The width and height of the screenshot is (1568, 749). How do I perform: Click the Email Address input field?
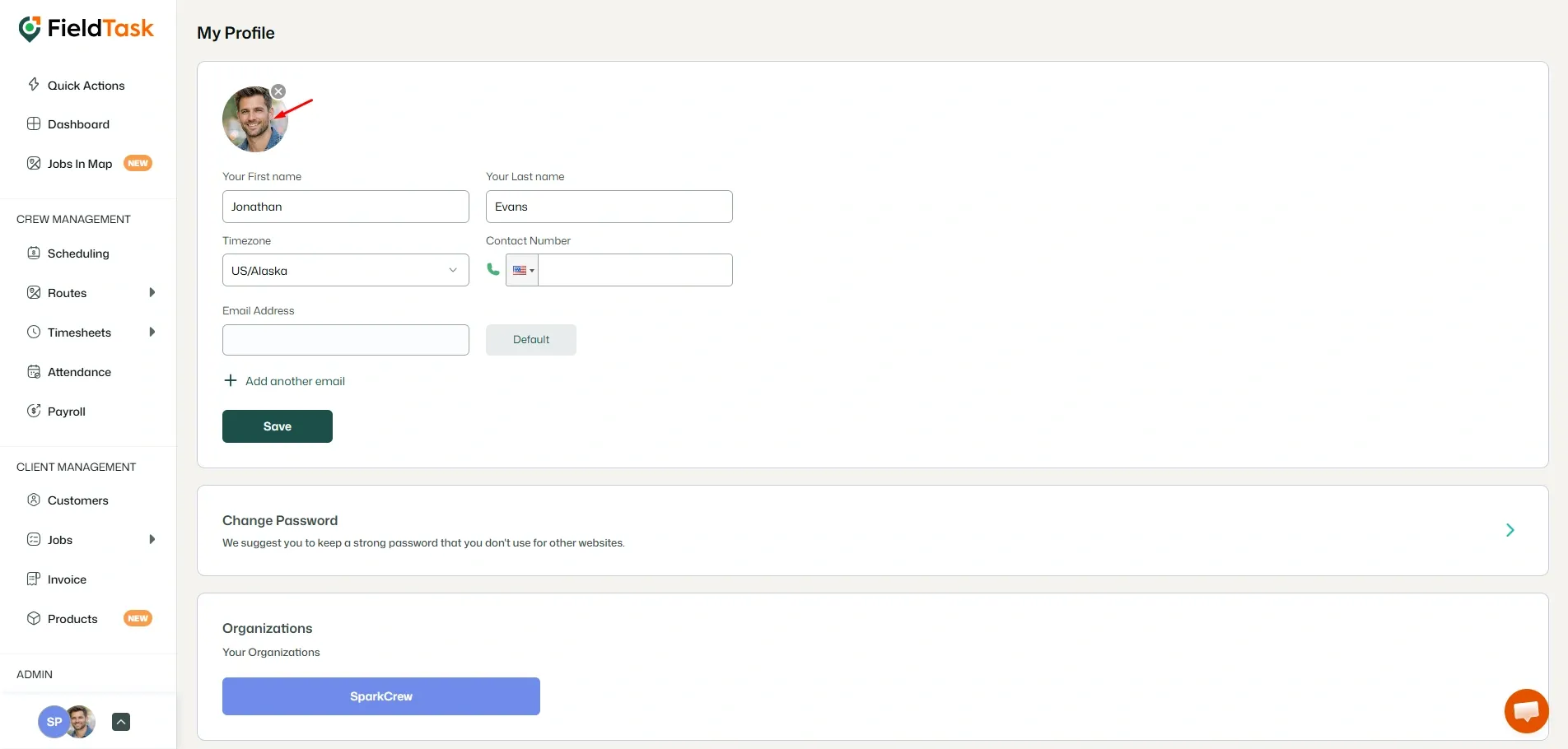(x=346, y=340)
